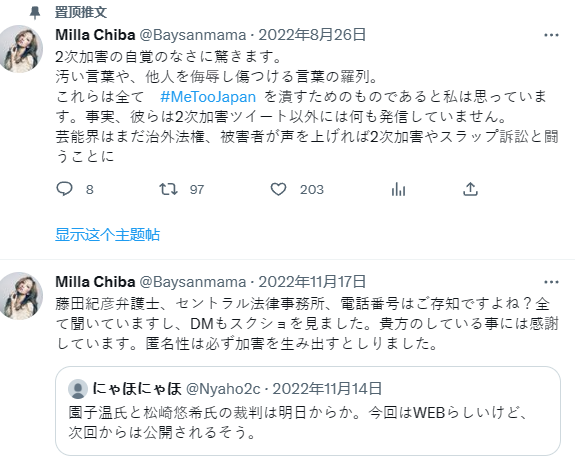Open the 2022年8月26日 timestamp link
This screenshot has width=575, height=468.
312,35
